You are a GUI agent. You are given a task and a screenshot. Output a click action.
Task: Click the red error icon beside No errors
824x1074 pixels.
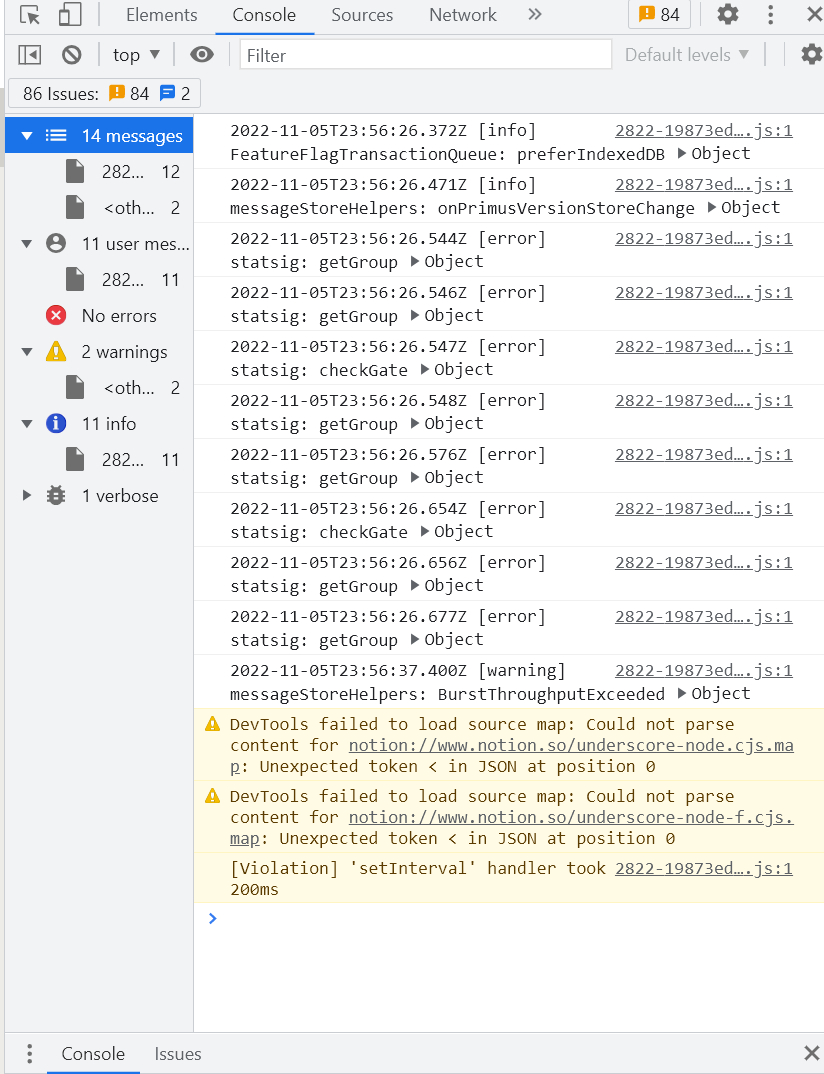pos(56,315)
